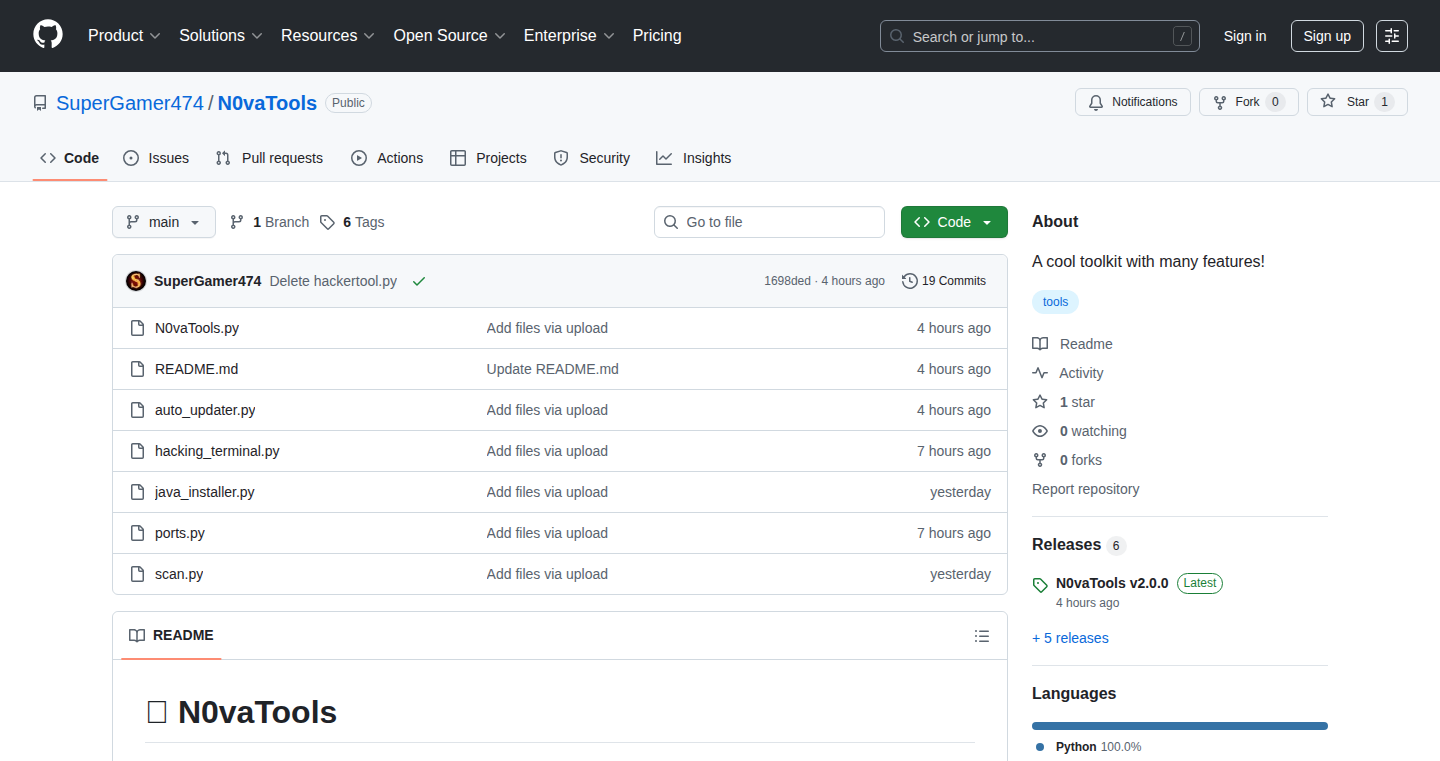The width and height of the screenshot is (1440, 761).
Task: Expand the Open Source menu
Action: tap(450, 35)
